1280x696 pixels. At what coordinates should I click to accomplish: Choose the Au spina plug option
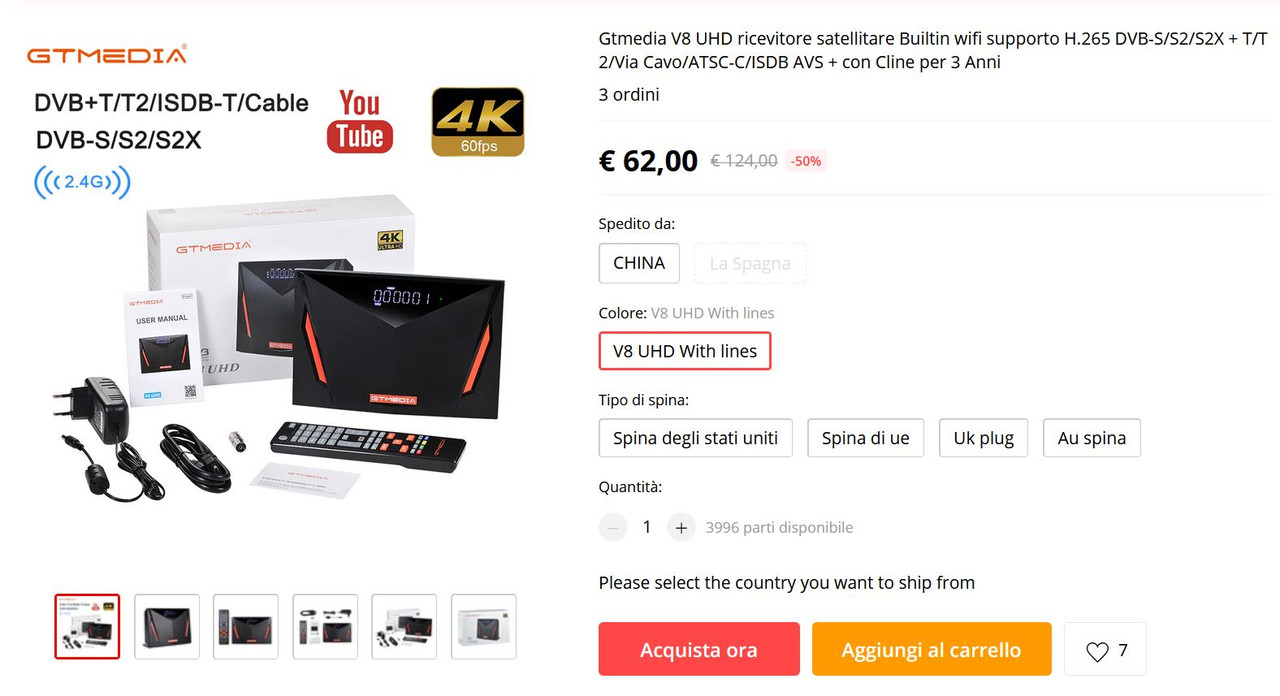tap(1092, 438)
